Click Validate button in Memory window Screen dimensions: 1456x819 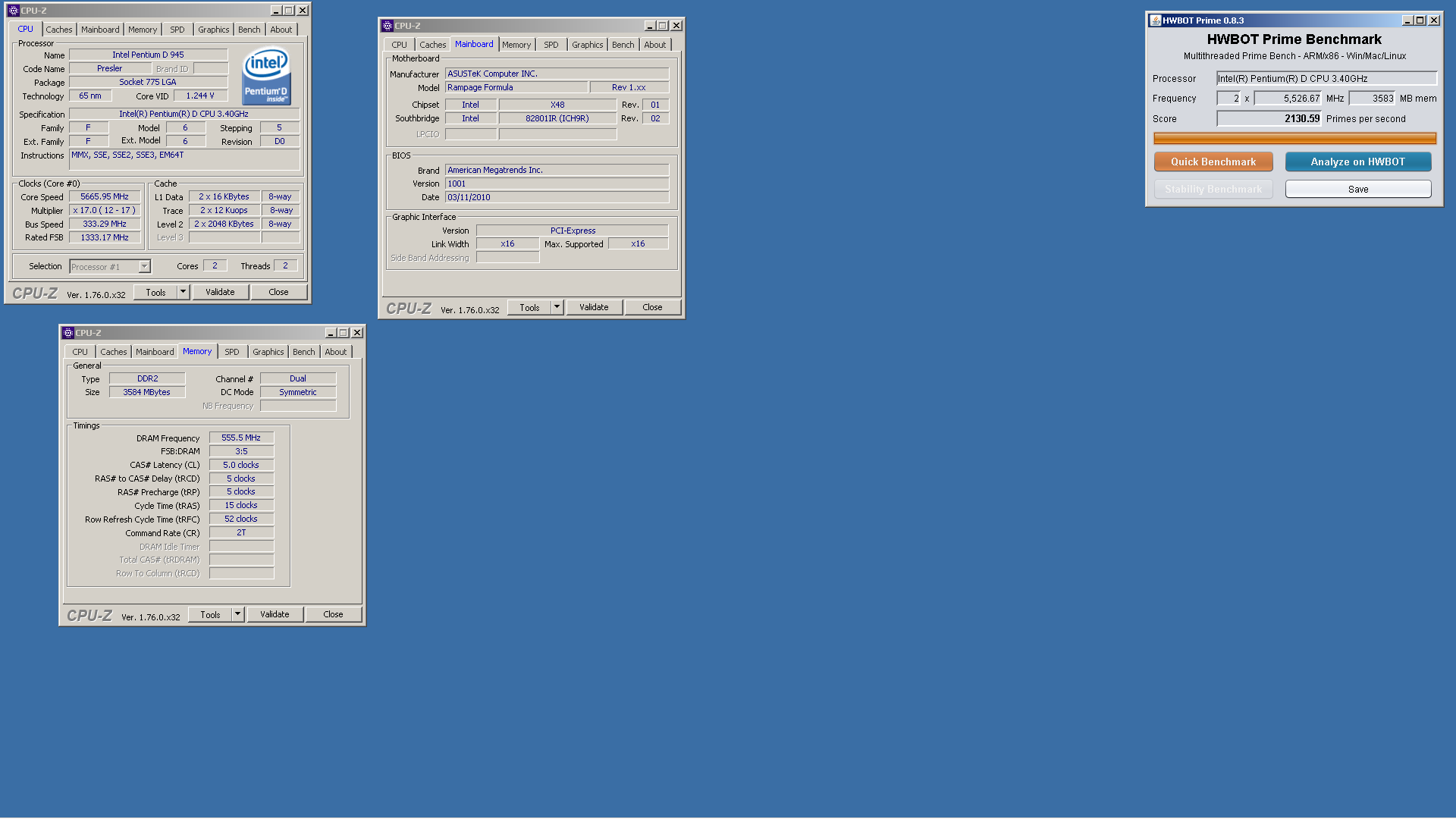tap(275, 614)
